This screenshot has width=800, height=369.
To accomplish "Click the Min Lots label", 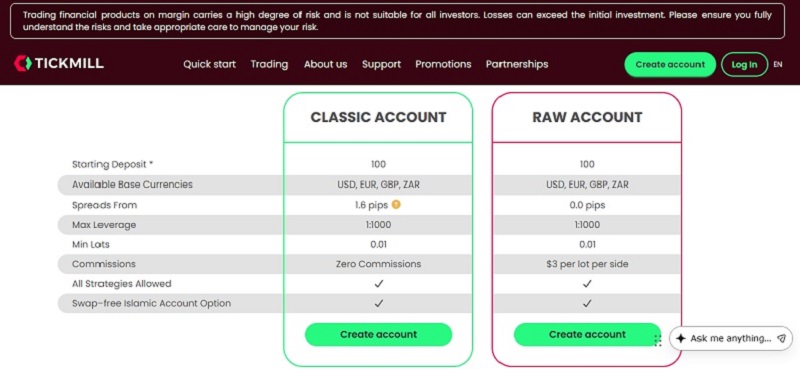I will [x=91, y=244].
